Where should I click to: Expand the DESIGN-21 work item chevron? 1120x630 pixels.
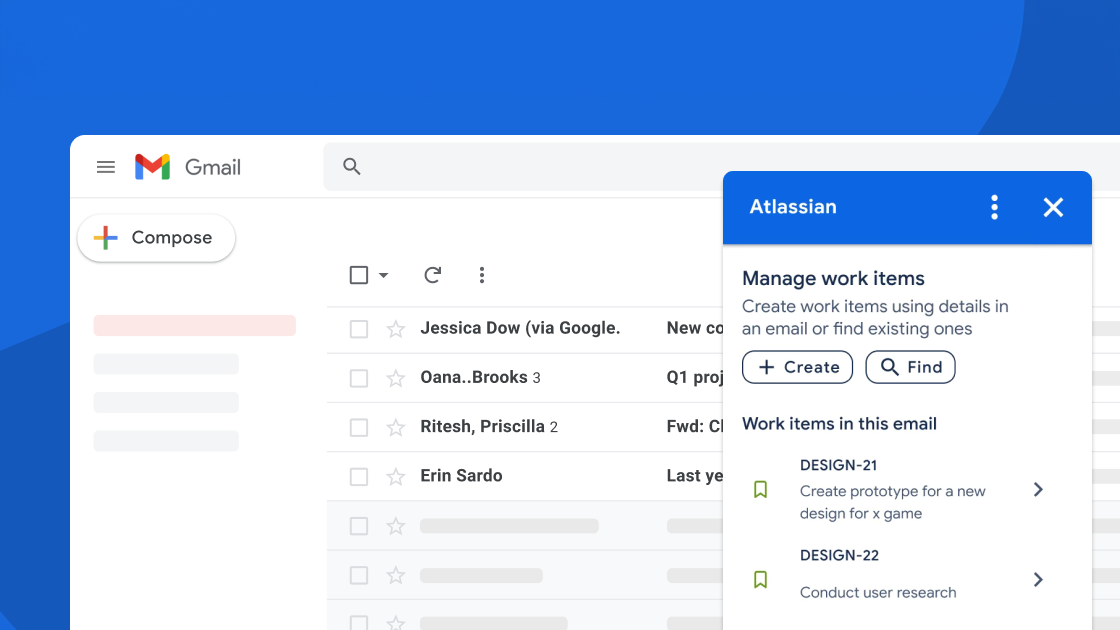point(1038,490)
